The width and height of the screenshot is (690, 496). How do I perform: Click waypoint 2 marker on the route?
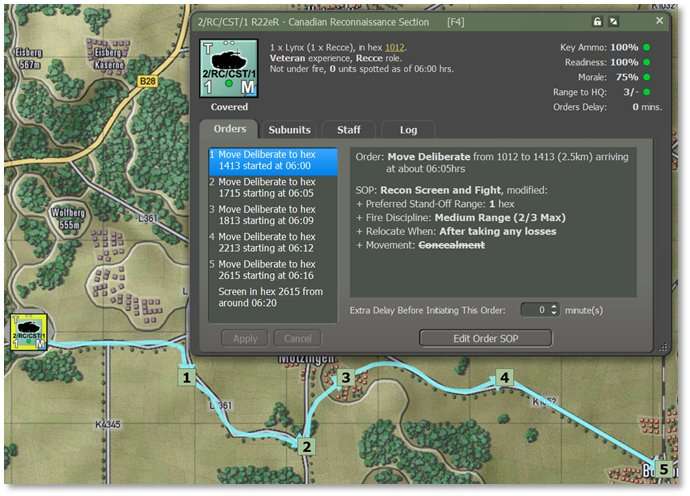tap(307, 447)
